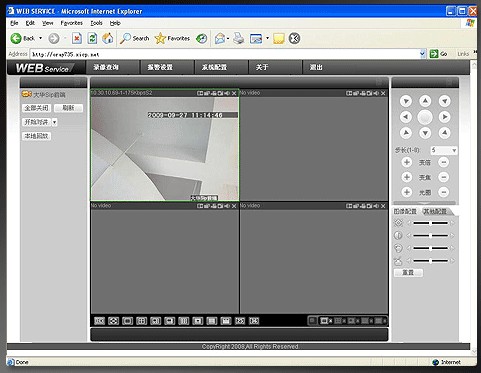Adjust the hue slider (third image slider)
Image resolution: width=481 pixels, height=373 pixels.
coord(430,248)
